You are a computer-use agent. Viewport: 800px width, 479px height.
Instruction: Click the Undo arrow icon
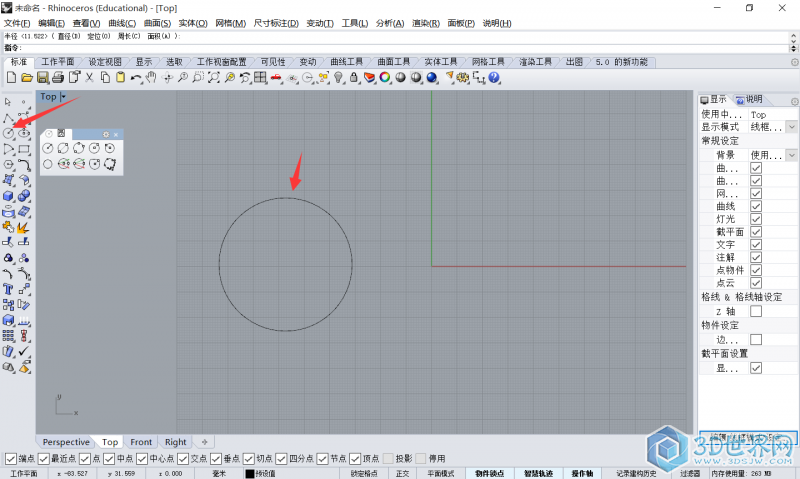136,78
